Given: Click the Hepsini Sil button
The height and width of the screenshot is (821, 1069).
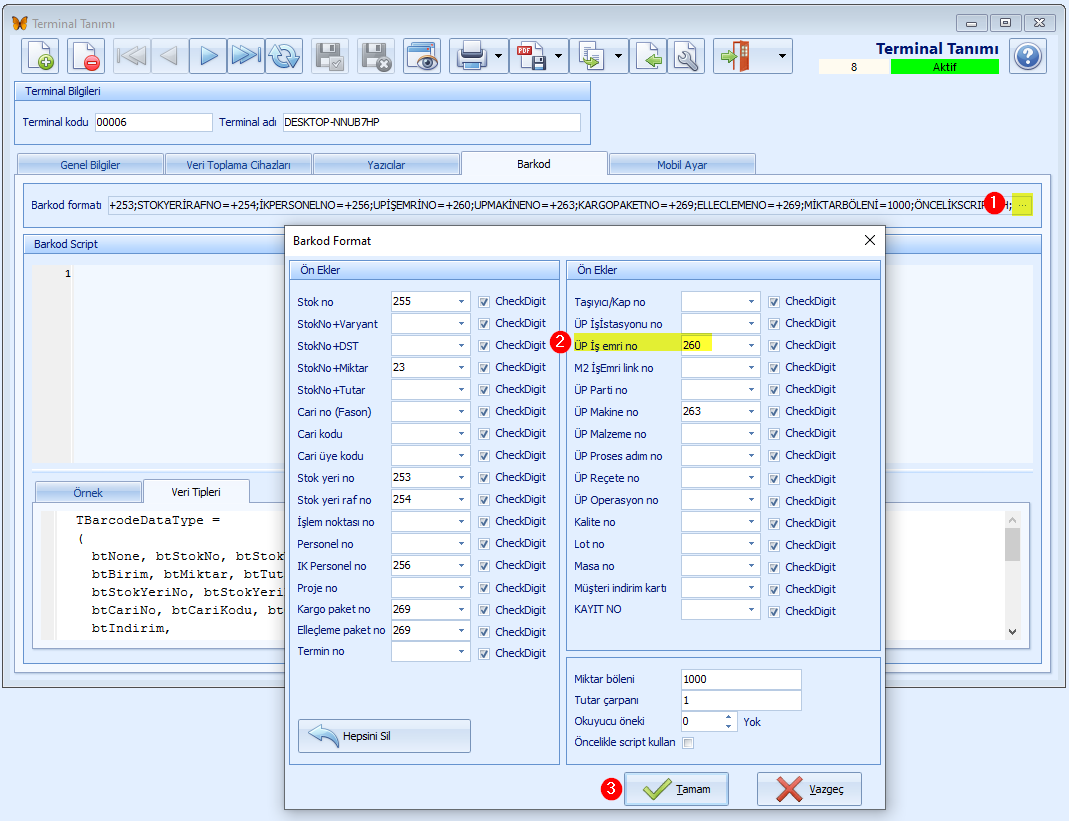Looking at the screenshot, I should click(x=384, y=736).
